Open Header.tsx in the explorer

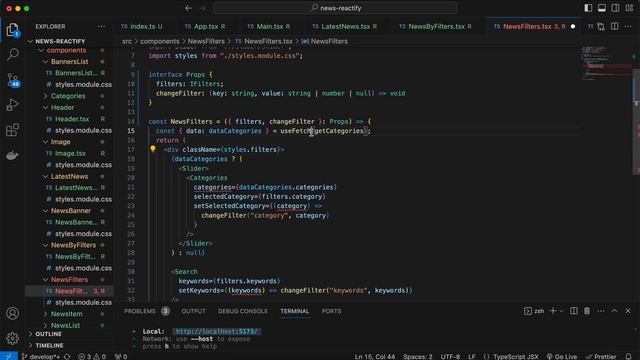click(x=69, y=119)
